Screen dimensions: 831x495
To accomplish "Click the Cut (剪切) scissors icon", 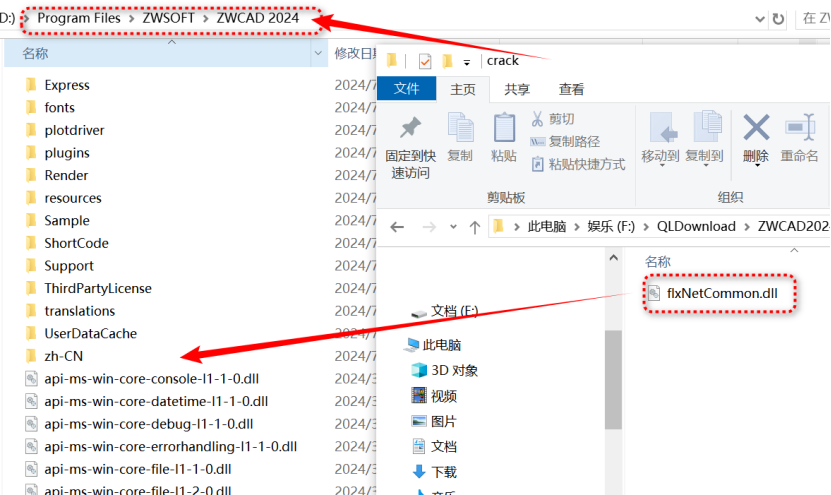I will (537, 119).
